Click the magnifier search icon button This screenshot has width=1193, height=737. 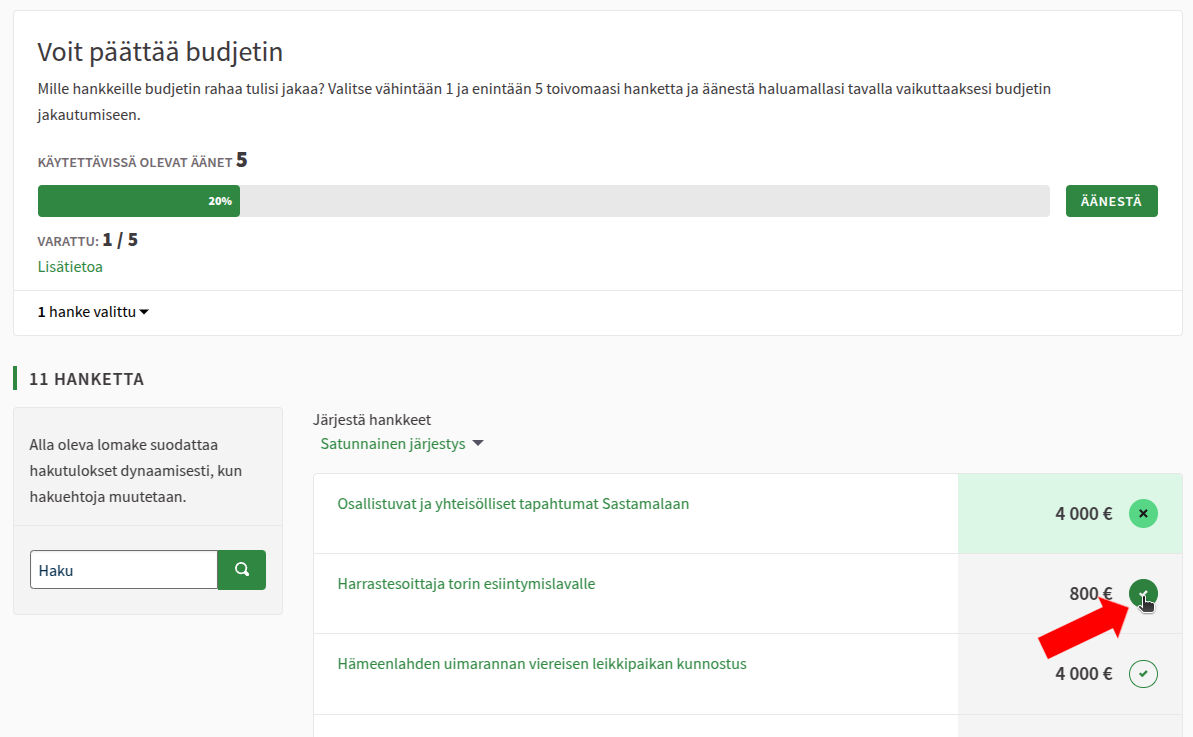(x=241, y=570)
